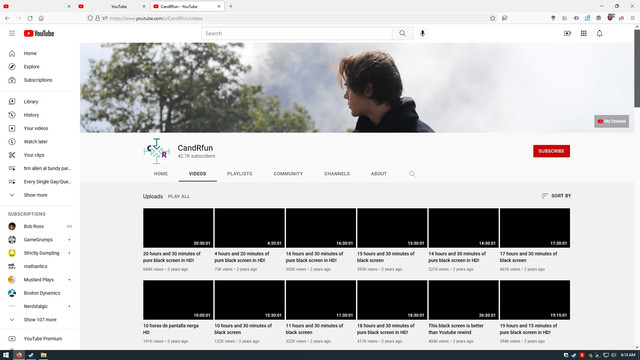Viewport: 640px width, 360px height.
Task: Open the YouTube apps grid
Action: tap(584, 33)
